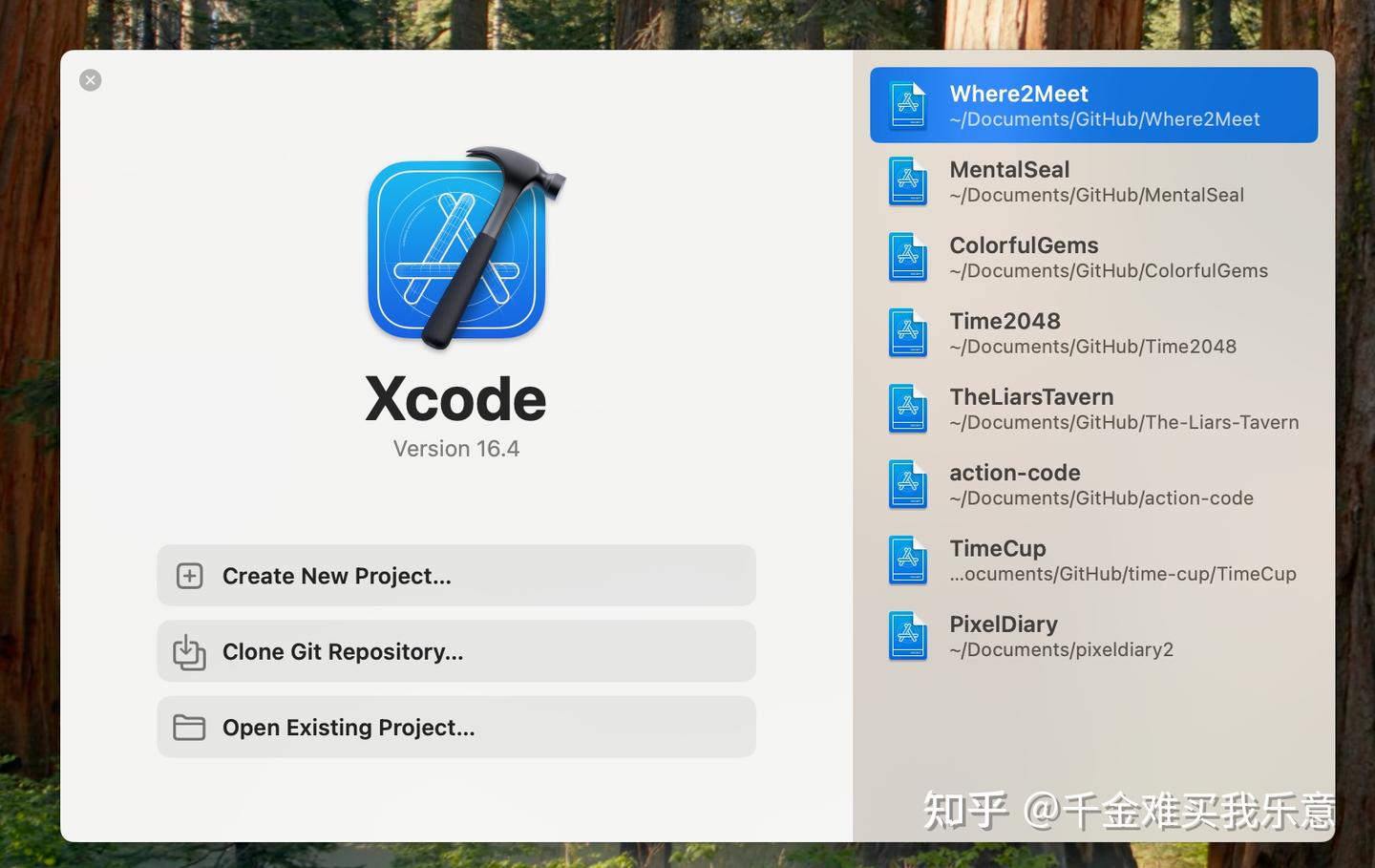Select the Time2048 recent project name
This screenshot has width=1375, height=868.
pos(1005,321)
